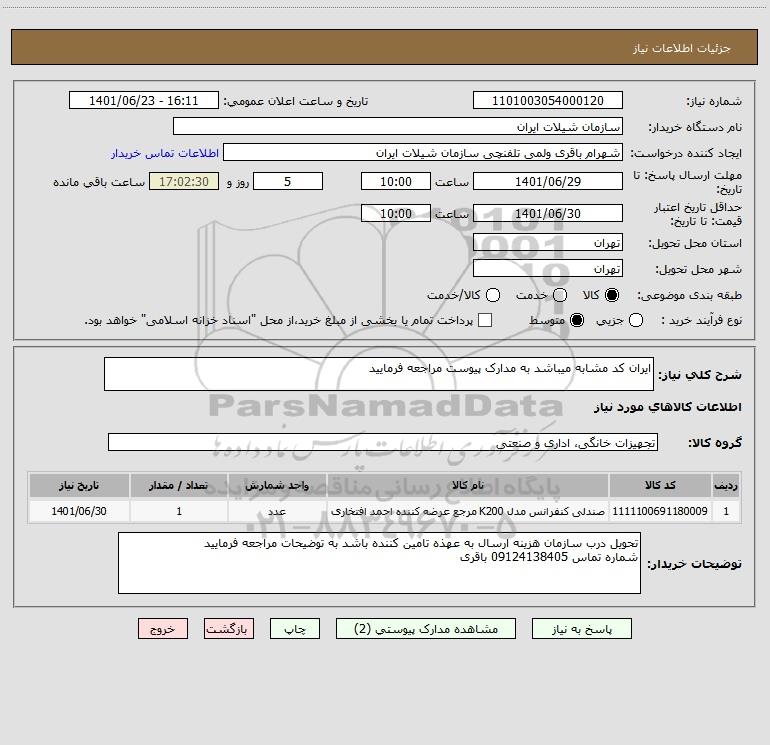Click the need date cell 1401/06/30 in table
Image resolution: width=770 pixels, height=745 pixels.
[79, 511]
